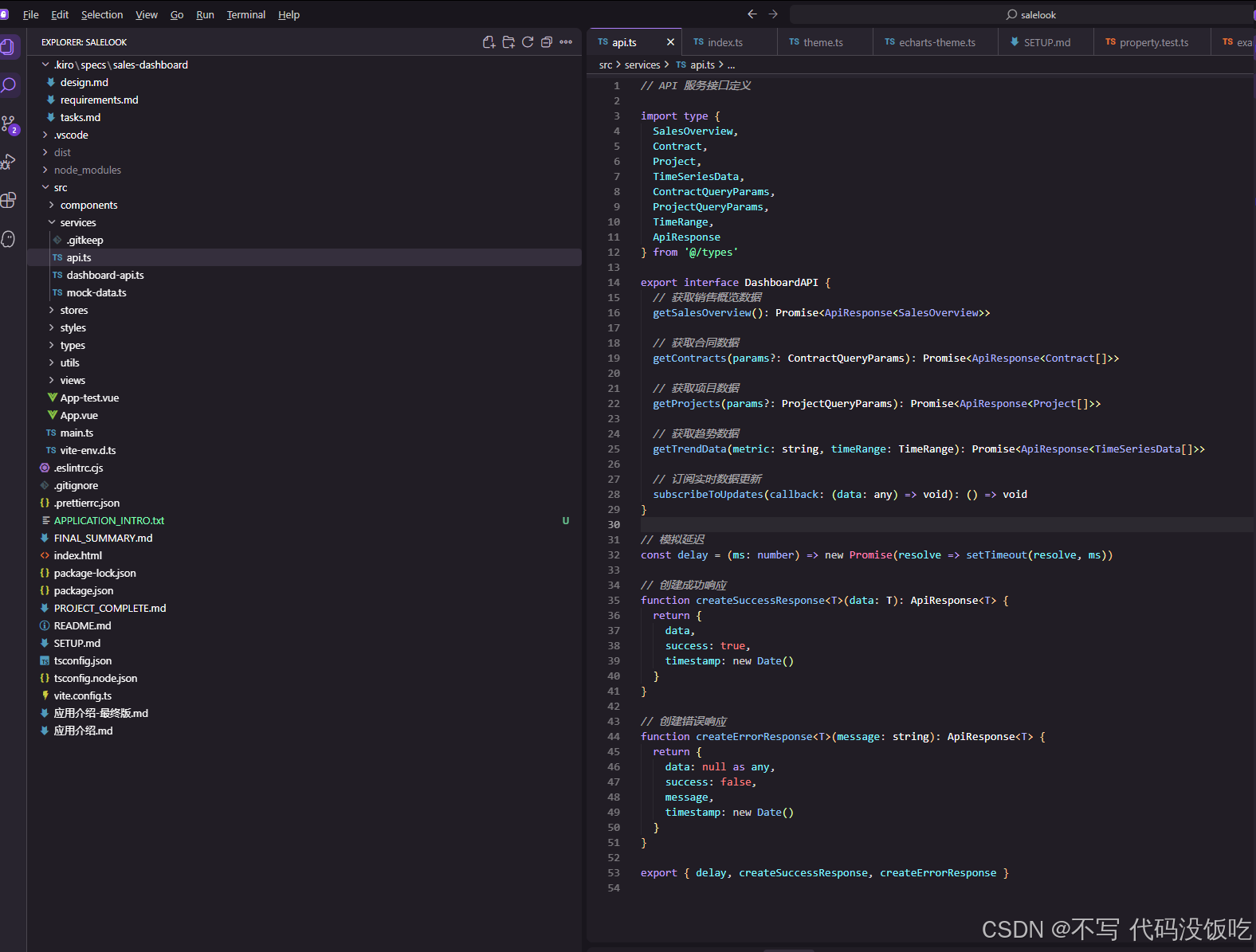Click src in the breadcrumb

[606, 65]
